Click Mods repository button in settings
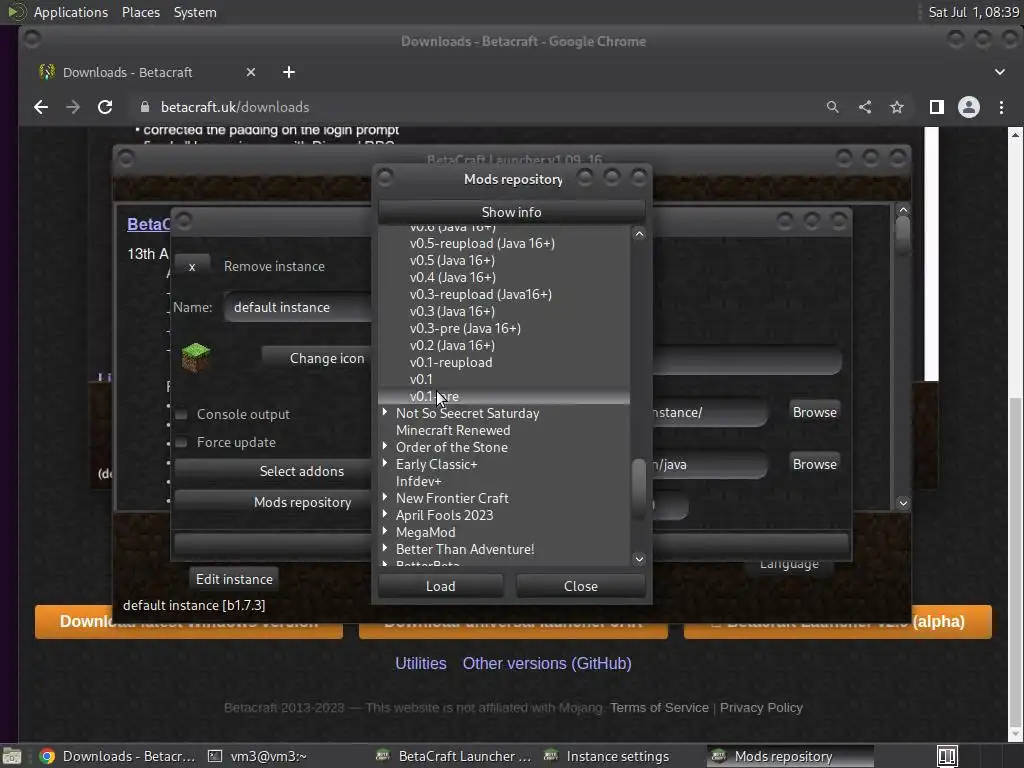Screen dimensions: 1024x768 click(273, 502)
